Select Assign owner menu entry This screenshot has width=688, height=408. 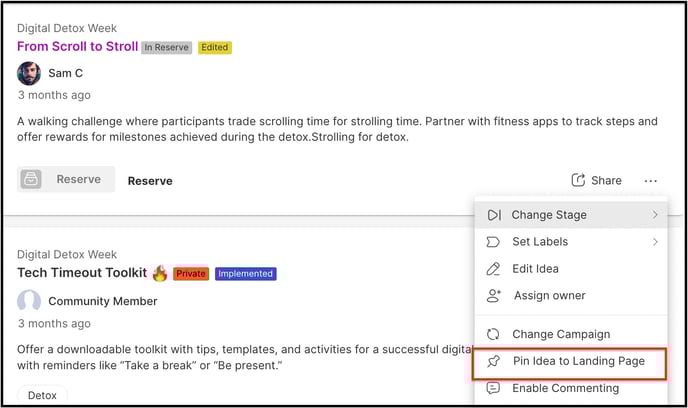click(571, 296)
